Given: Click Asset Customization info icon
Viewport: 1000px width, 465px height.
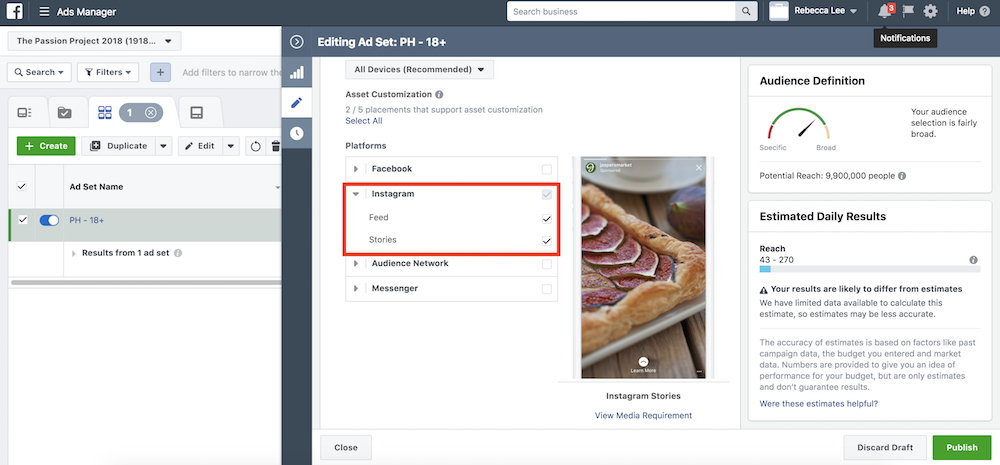Looking at the screenshot, I should [439, 94].
